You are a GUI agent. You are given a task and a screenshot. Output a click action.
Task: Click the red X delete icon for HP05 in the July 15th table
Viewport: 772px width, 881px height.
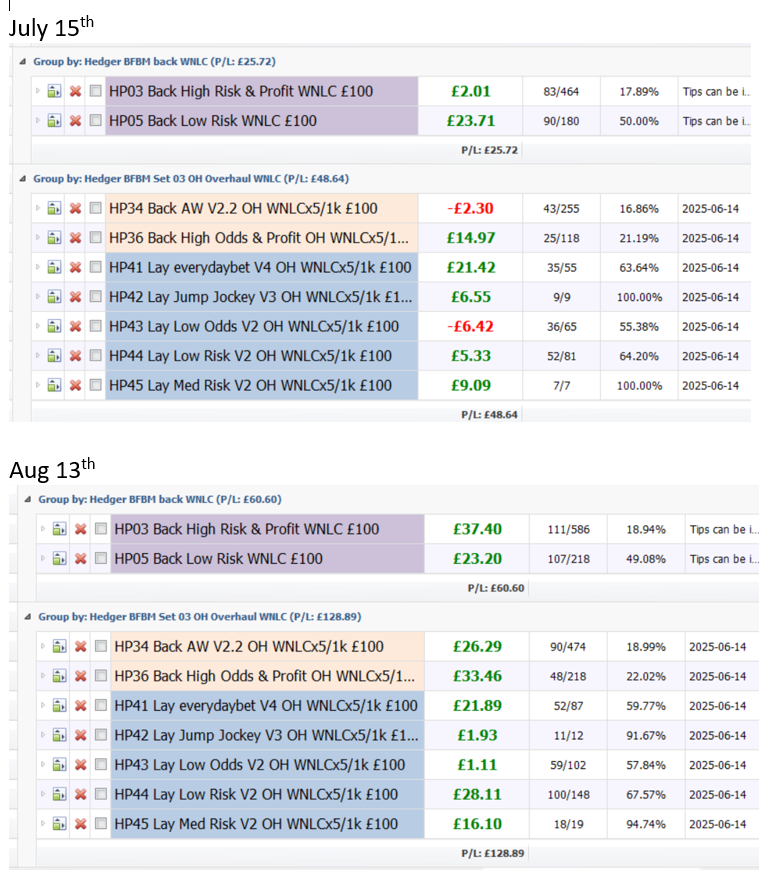(x=75, y=121)
